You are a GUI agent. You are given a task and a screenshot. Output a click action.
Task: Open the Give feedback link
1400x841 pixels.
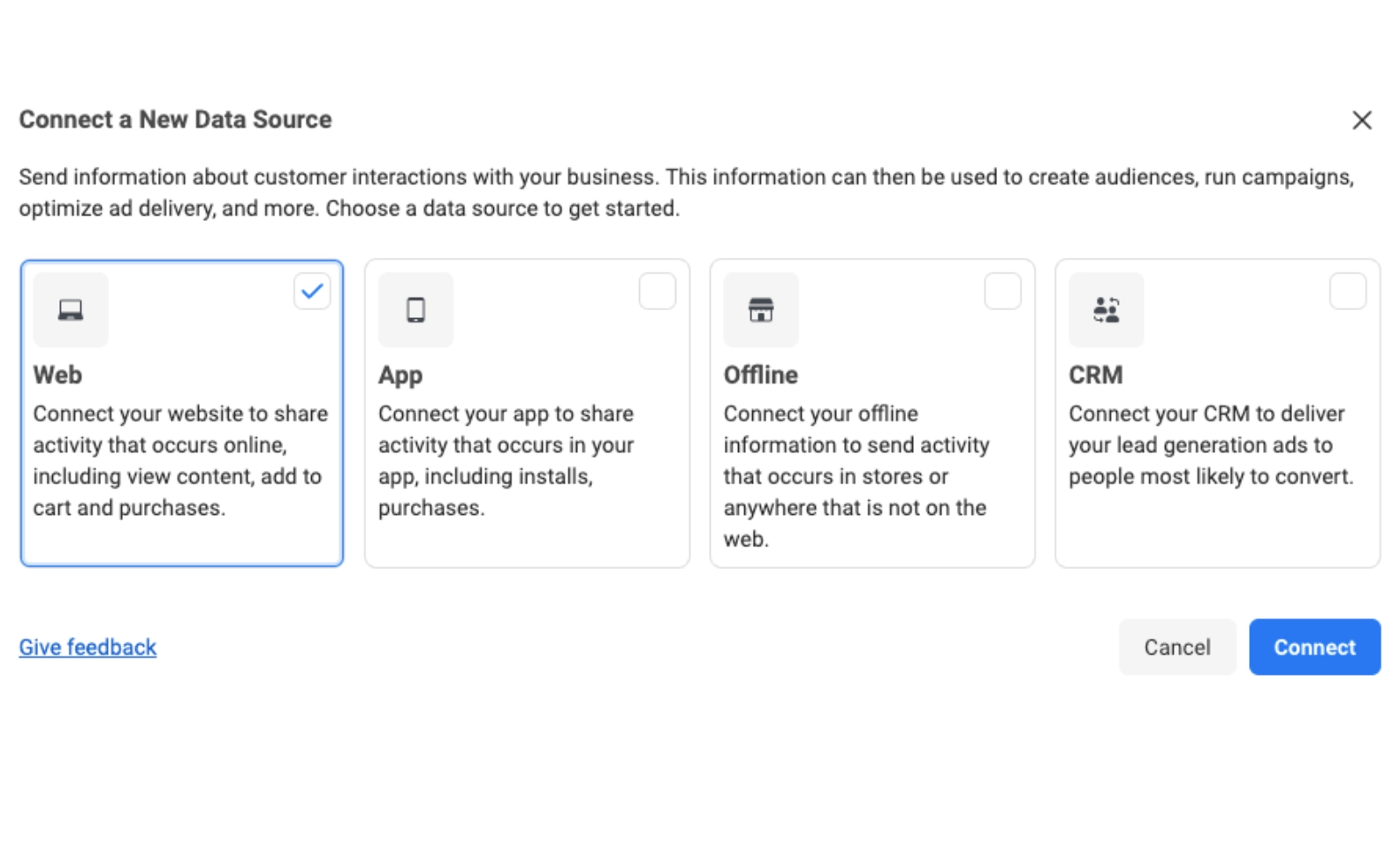[x=87, y=647]
